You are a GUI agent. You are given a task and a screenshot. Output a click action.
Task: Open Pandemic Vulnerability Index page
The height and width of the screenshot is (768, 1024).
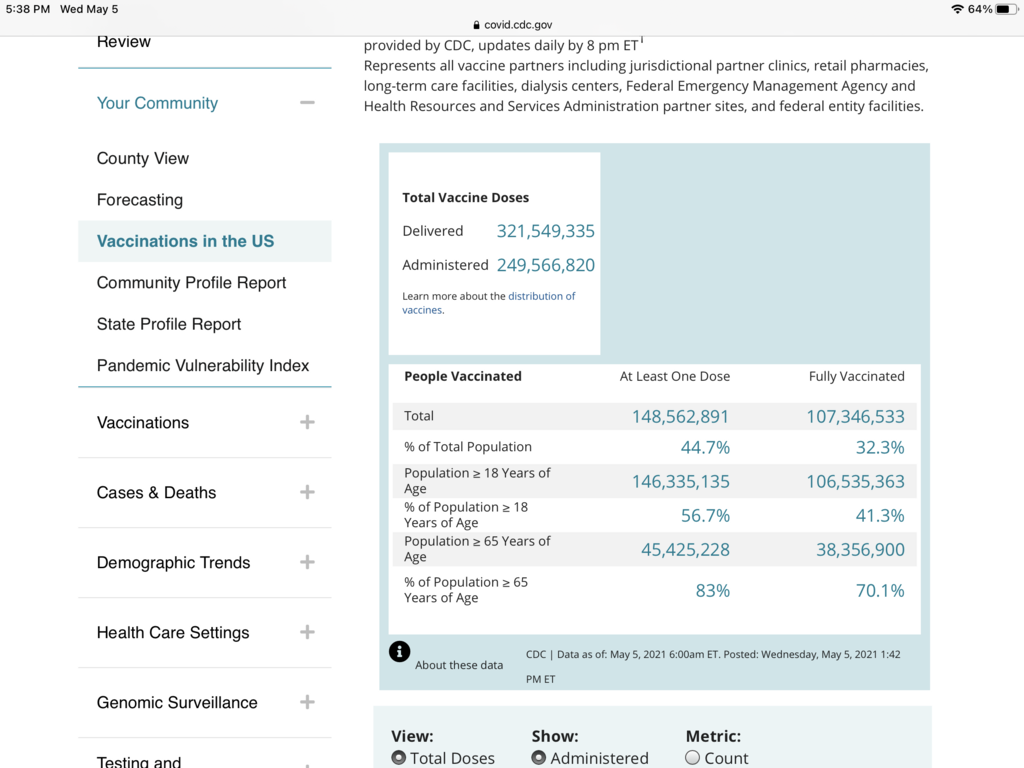coord(203,366)
